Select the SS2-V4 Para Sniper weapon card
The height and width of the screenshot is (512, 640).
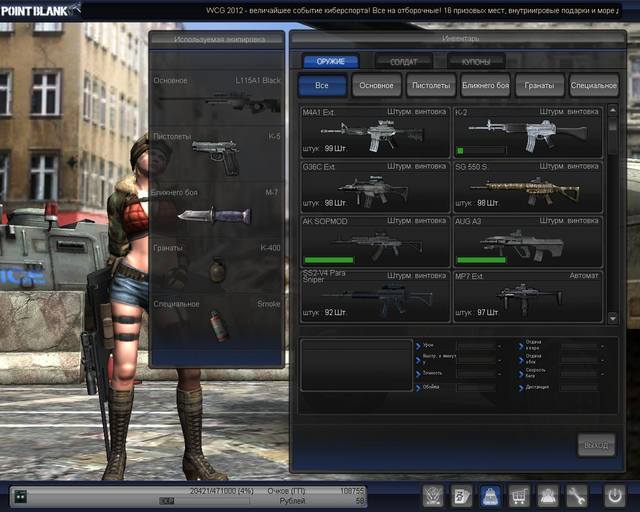(x=375, y=296)
